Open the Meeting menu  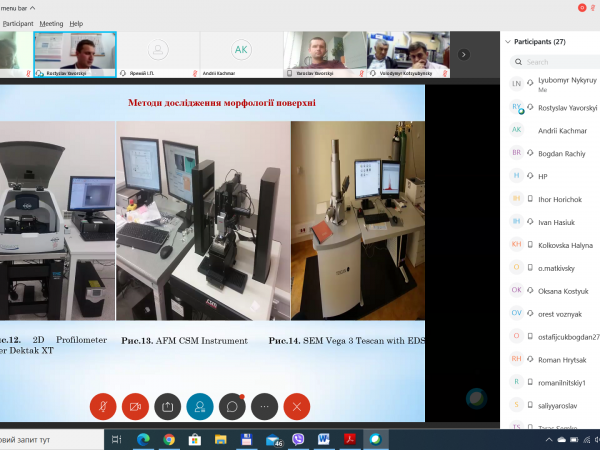50,23
